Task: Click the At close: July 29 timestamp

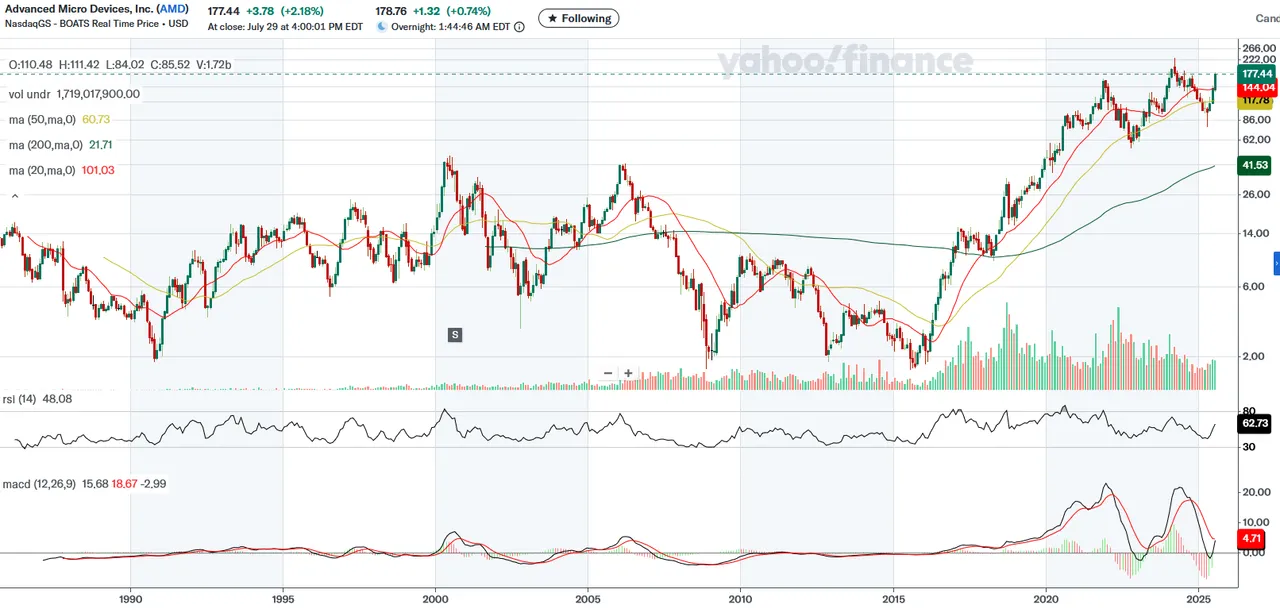Action: tap(285, 27)
